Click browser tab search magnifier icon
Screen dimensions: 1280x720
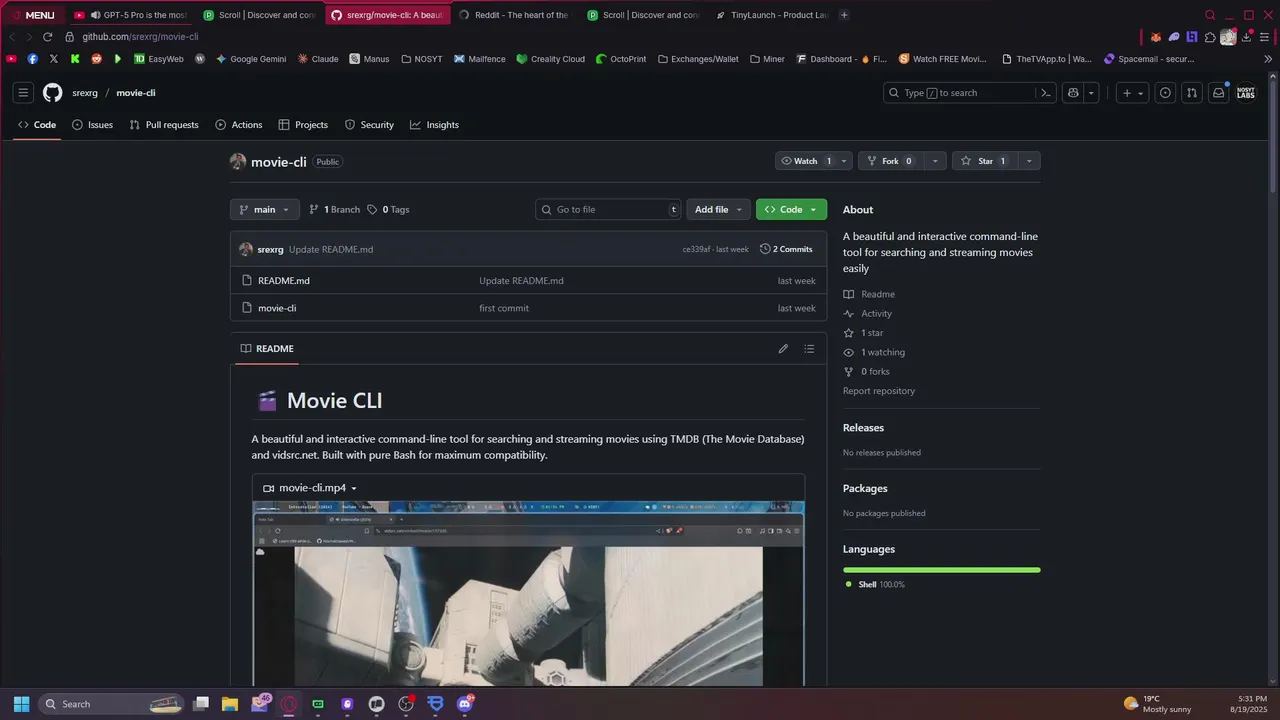pos(1210,15)
